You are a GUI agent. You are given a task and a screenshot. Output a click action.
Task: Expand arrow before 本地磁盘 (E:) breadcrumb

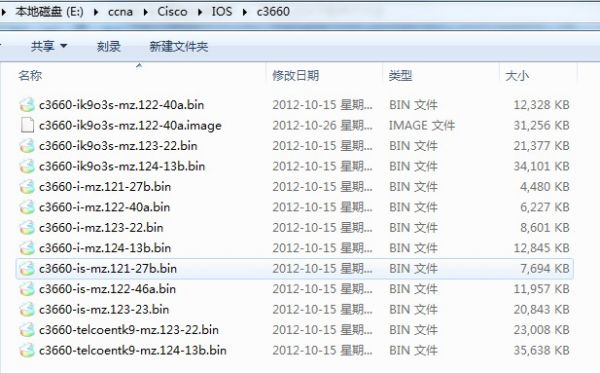[4, 12]
